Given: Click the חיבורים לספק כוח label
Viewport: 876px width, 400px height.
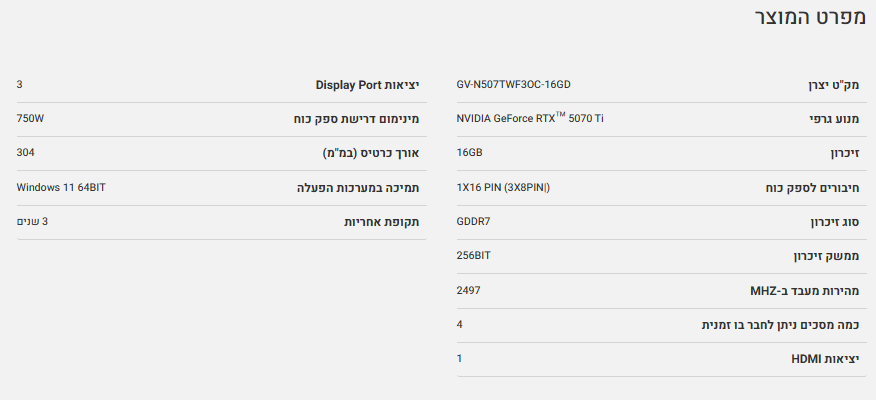Looking at the screenshot, I should (x=811, y=188).
